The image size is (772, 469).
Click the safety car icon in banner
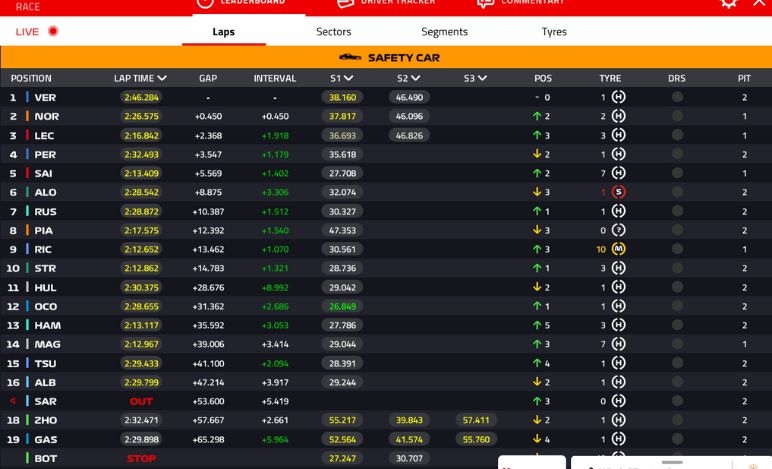(350, 58)
